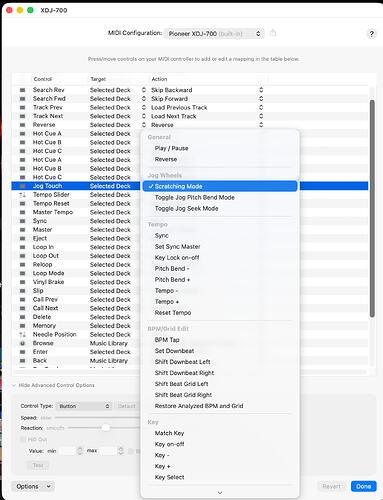The width and height of the screenshot is (383, 500).
Task: Click the share icon beside MIDI Configuration
Action: click(x=273, y=33)
